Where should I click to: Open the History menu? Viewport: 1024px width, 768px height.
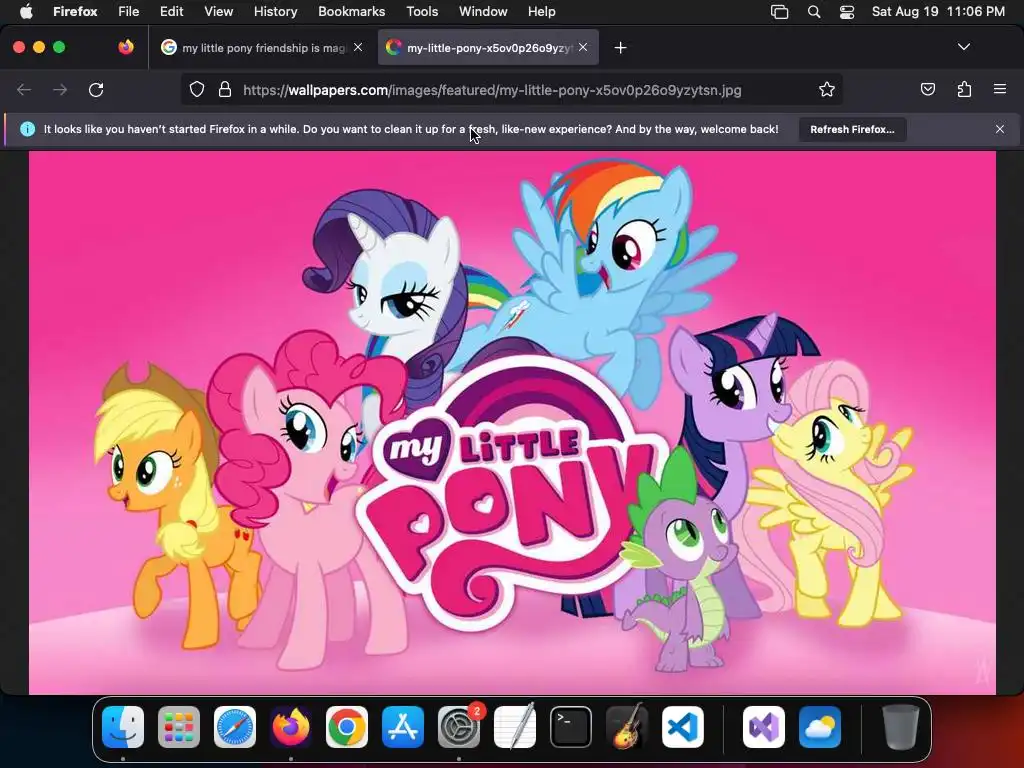click(276, 11)
